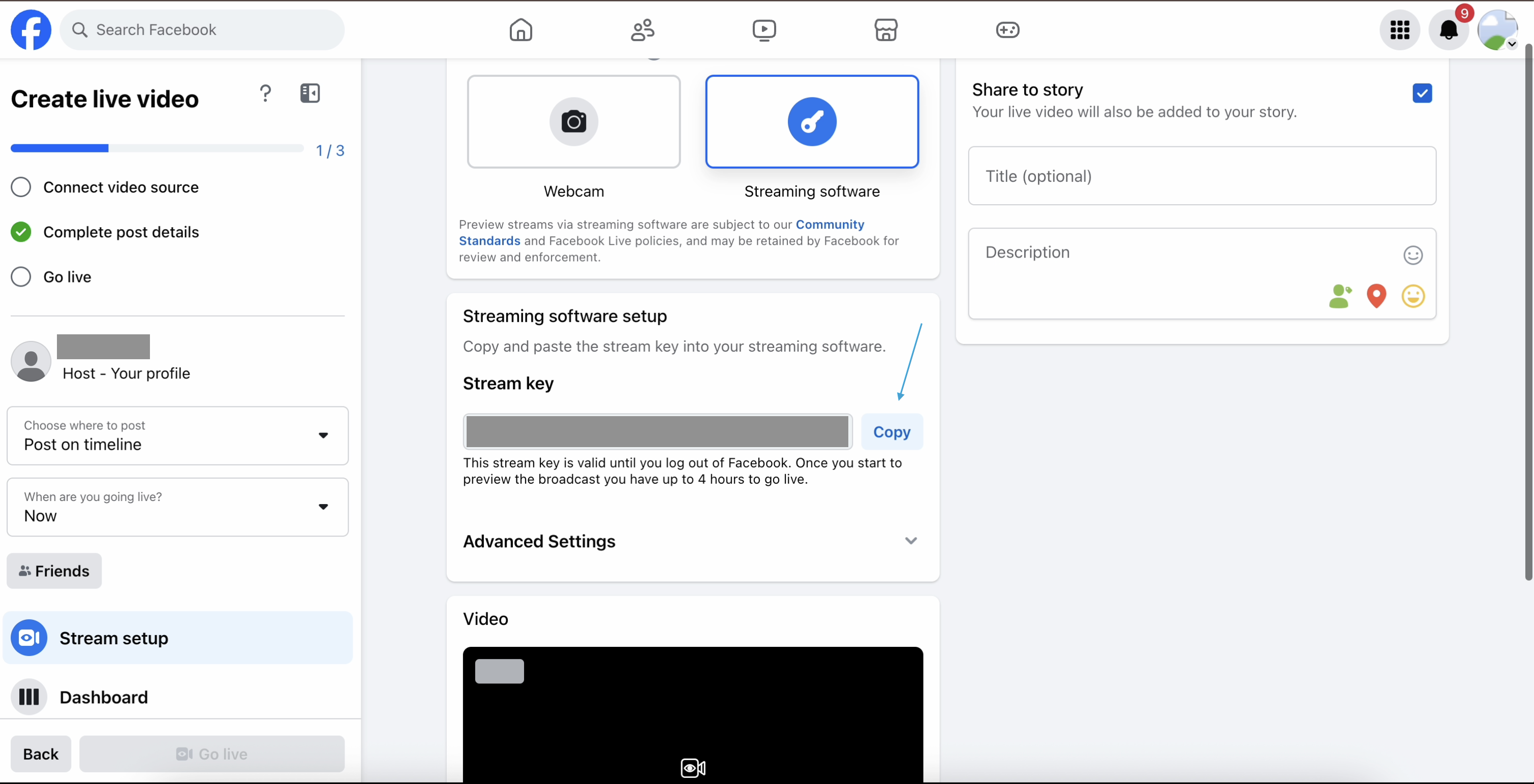The image size is (1534, 784).
Task: Click the 'Streaming software setup' heading
Action: coord(565,316)
